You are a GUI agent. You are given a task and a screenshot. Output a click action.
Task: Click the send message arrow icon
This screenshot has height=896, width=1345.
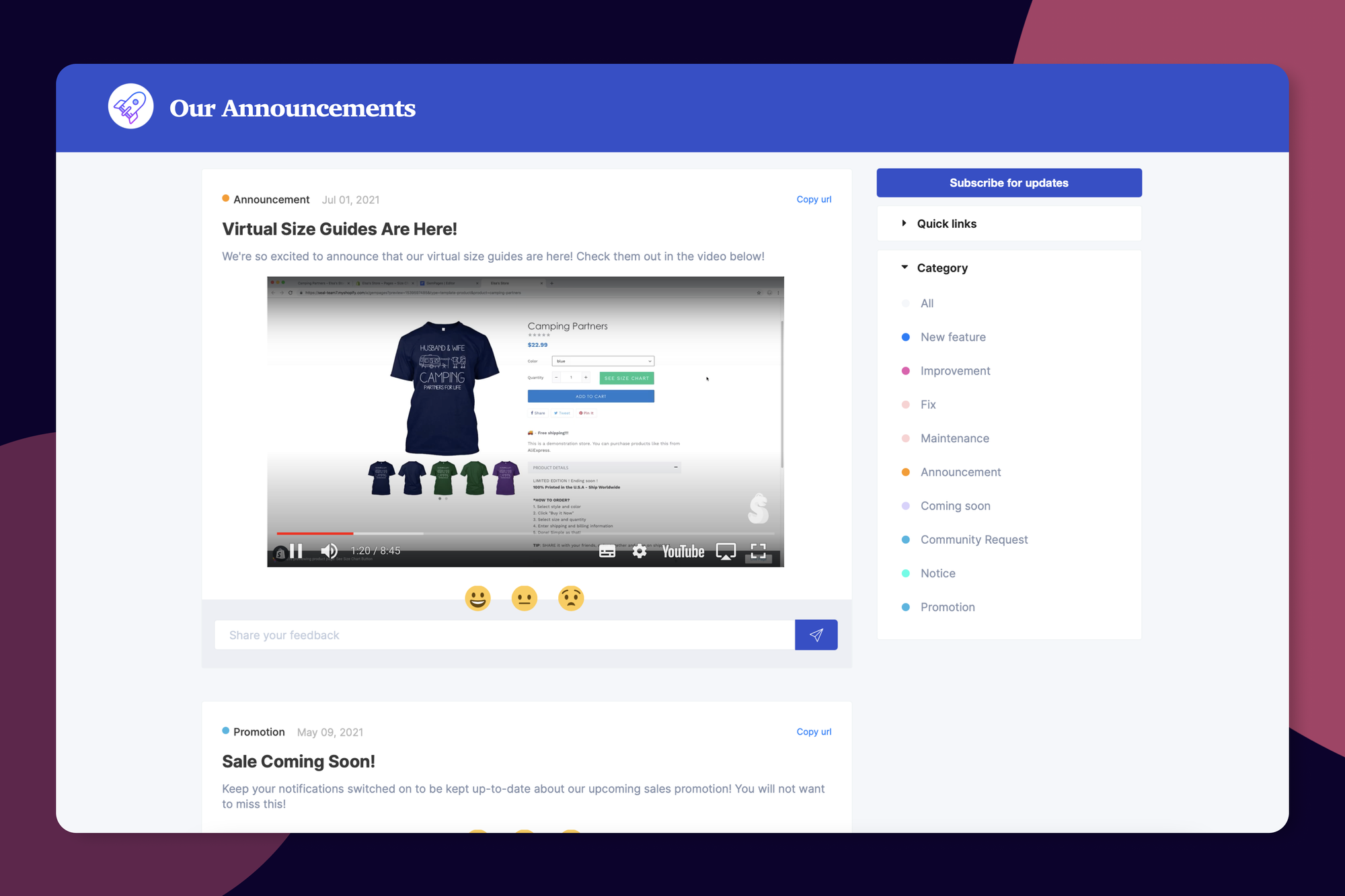[x=817, y=634]
